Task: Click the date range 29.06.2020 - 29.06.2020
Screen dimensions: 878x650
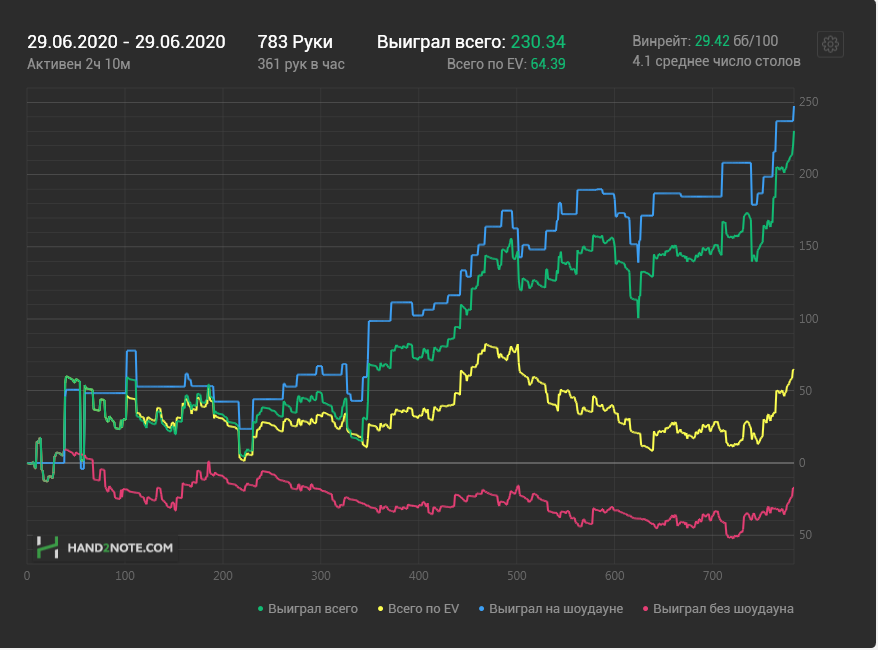Action: click(x=127, y=42)
